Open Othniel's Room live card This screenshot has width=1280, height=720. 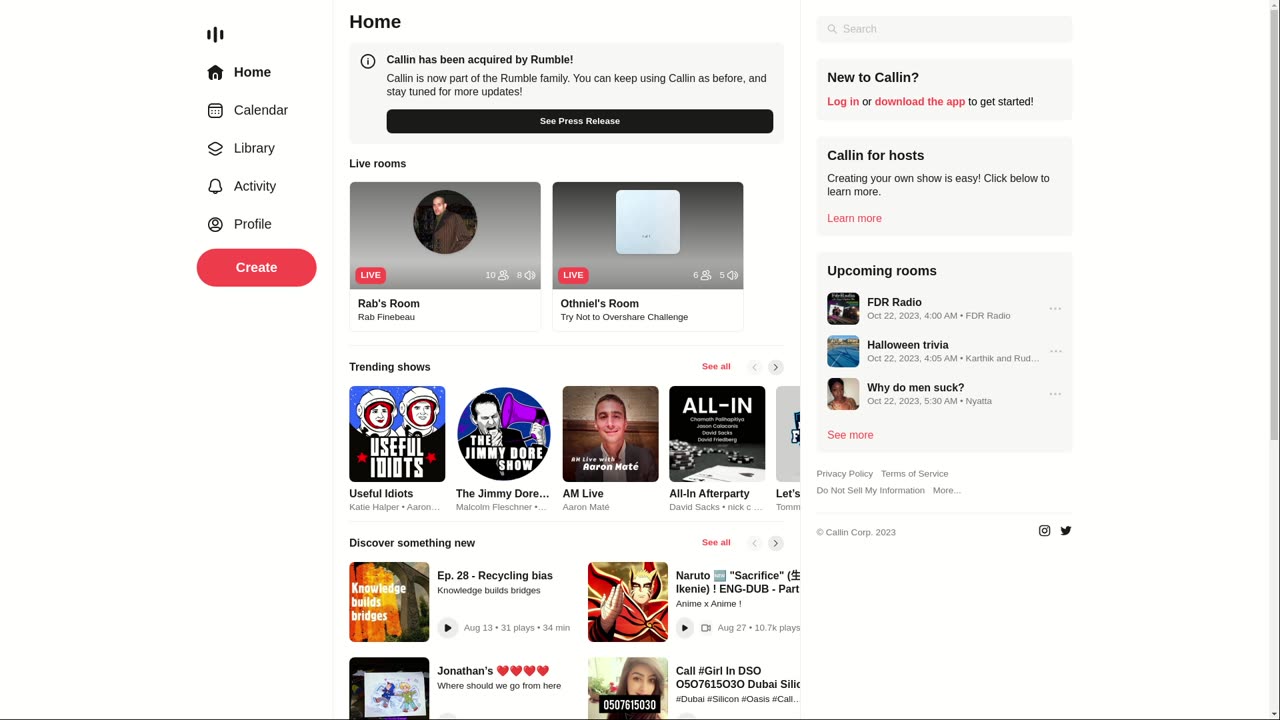(648, 256)
